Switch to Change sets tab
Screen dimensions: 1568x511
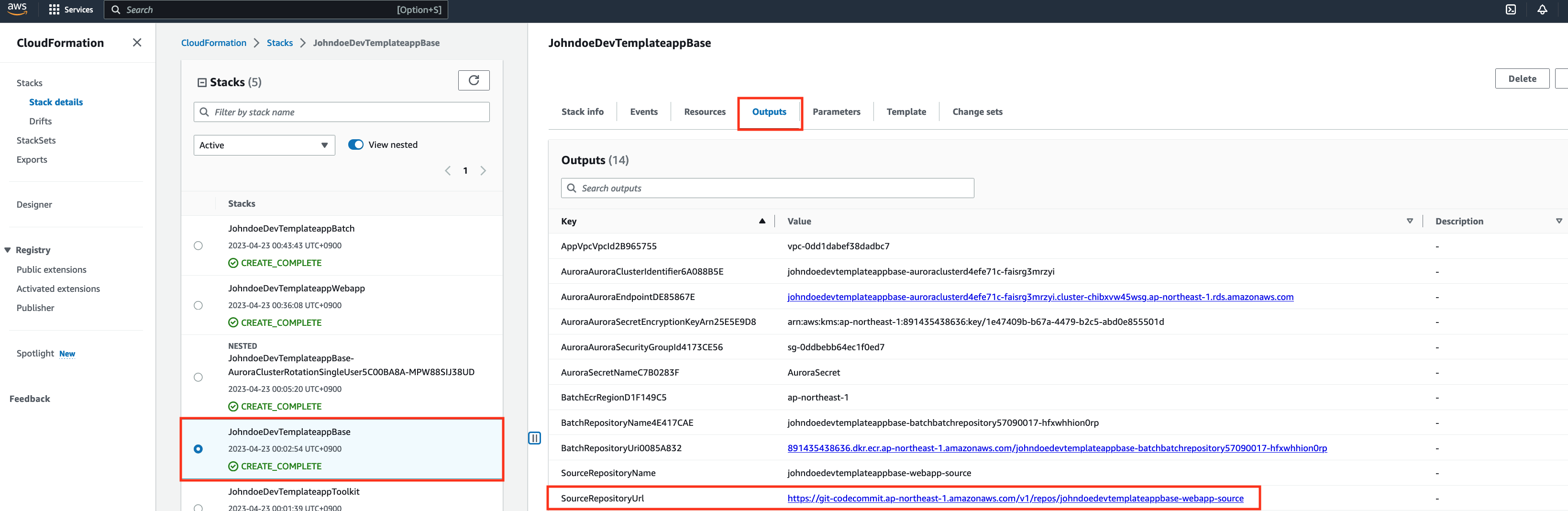click(978, 112)
